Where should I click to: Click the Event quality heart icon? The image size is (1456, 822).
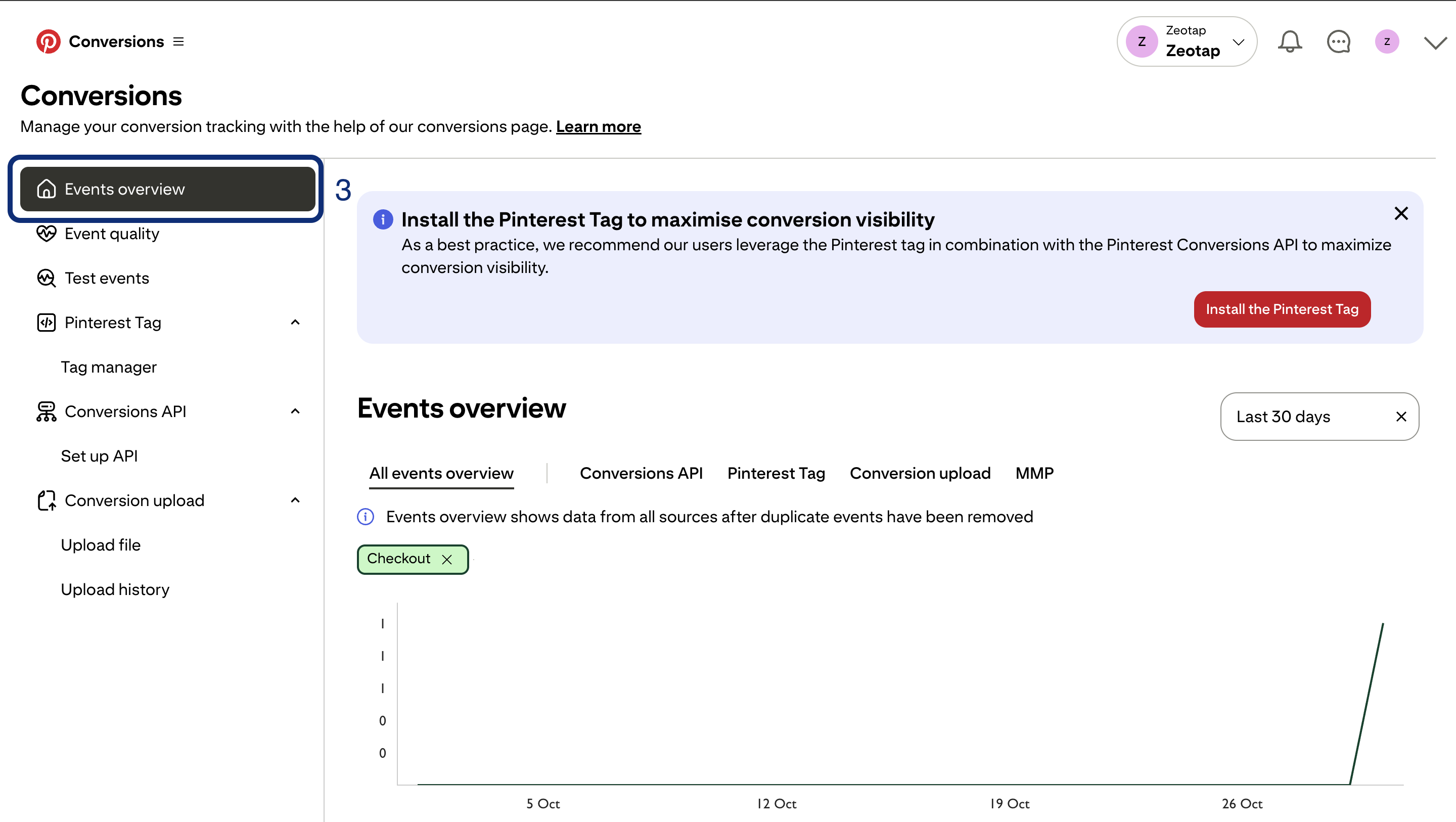[47, 234]
